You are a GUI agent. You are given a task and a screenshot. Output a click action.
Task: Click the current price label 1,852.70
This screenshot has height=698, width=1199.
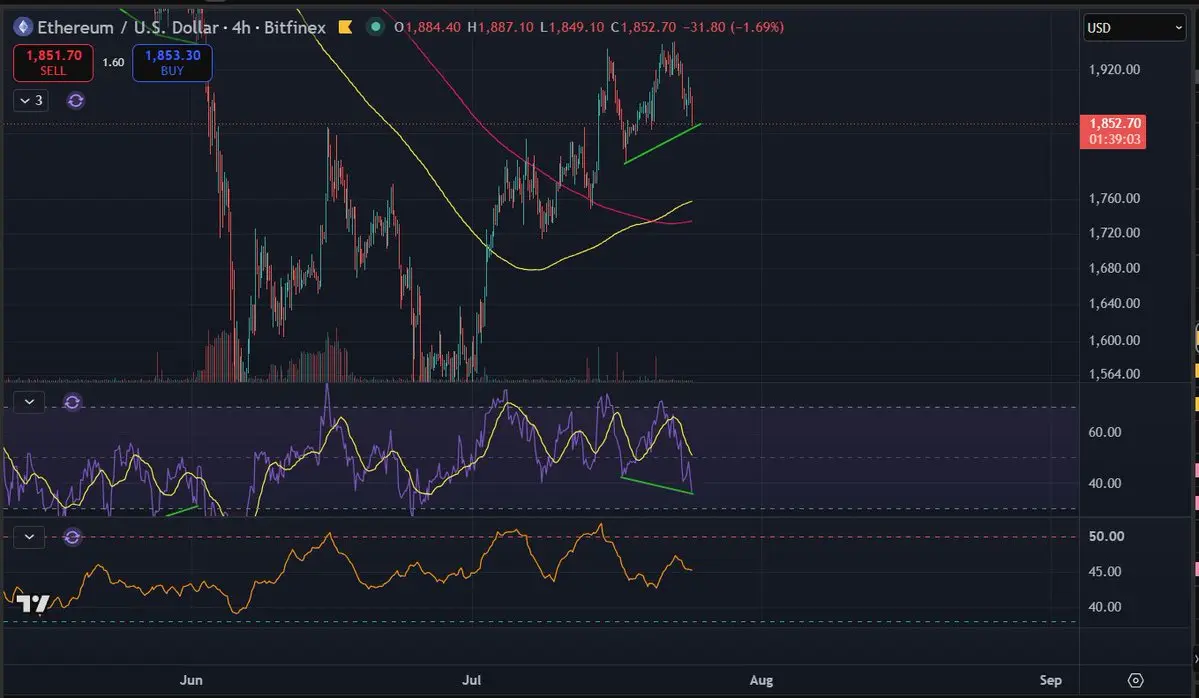pyautogui.click(x=1113, y=131)
